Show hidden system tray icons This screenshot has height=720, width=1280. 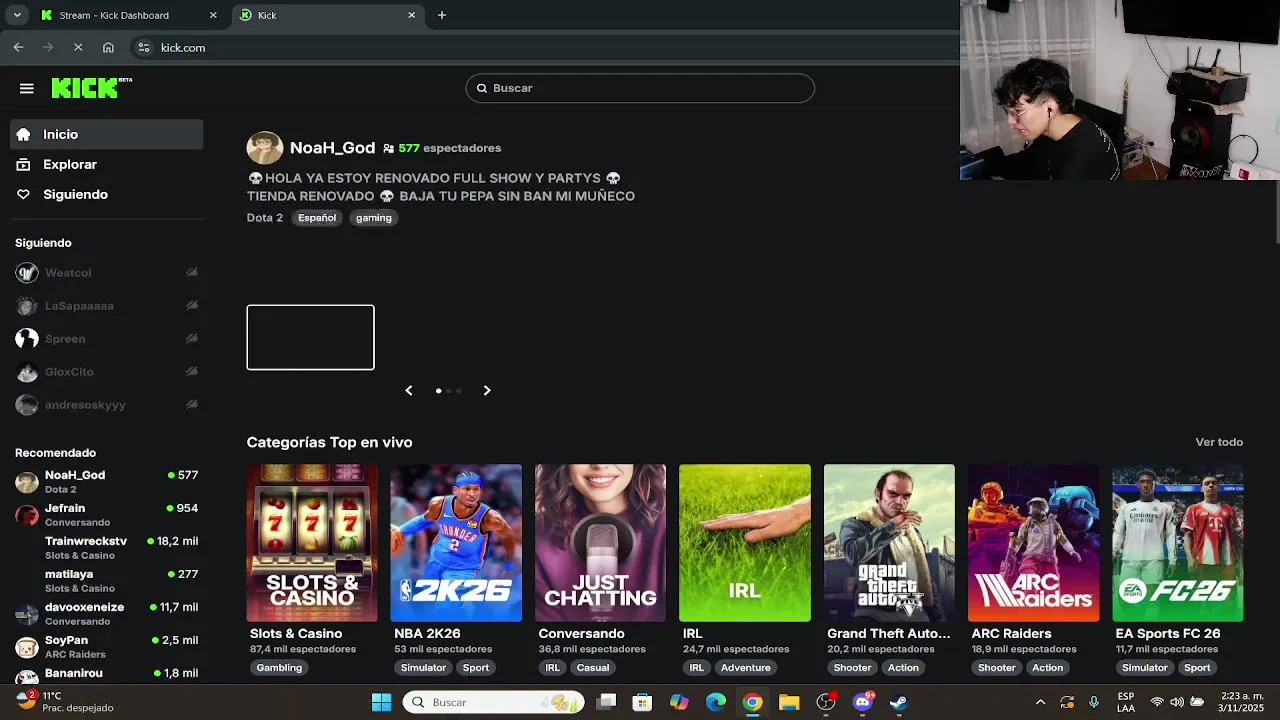pos(1040,702)
